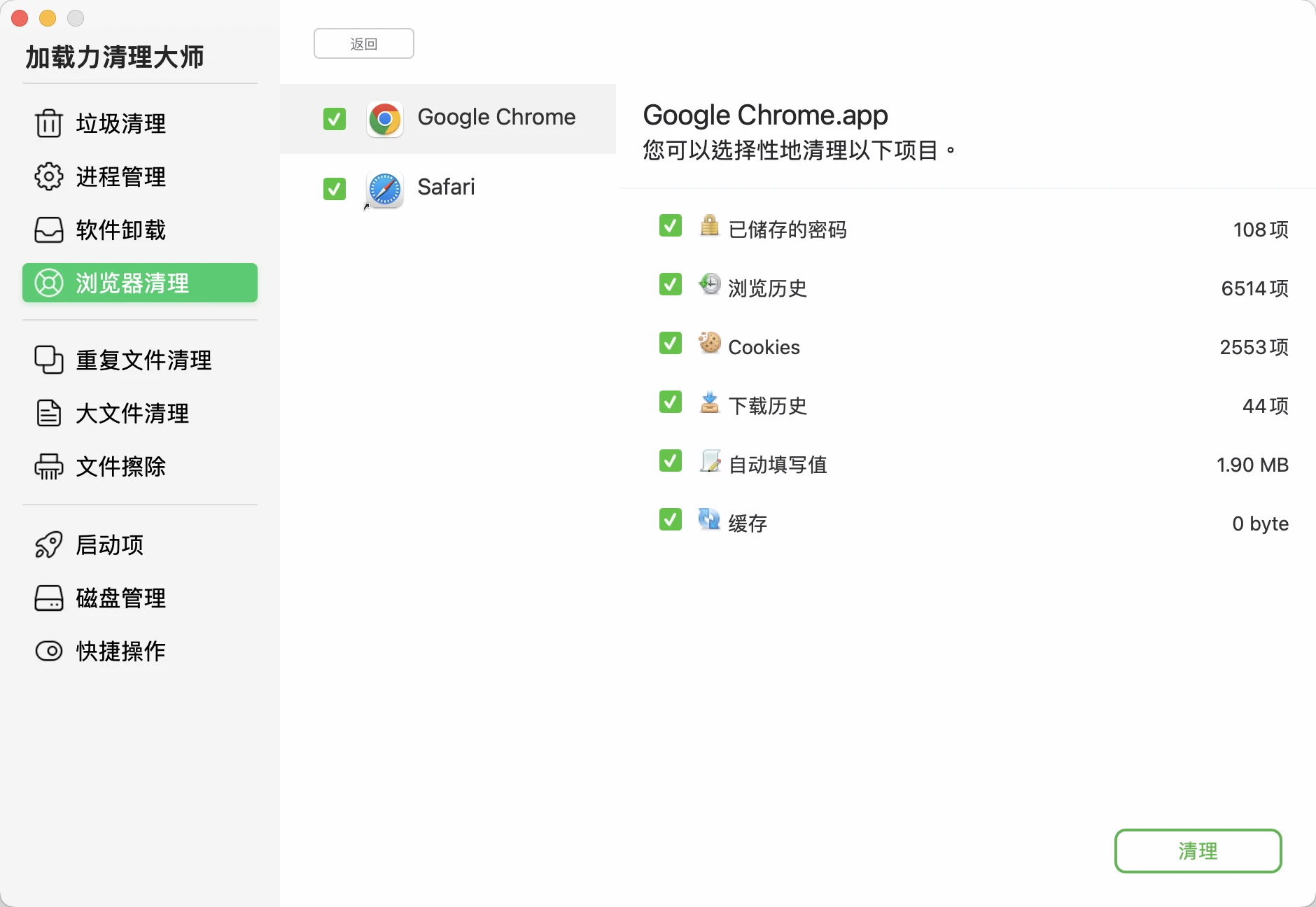Select 大文件清理 in the sidebar
This screenshot has height=907, width=1316.
tap(132, 413)
